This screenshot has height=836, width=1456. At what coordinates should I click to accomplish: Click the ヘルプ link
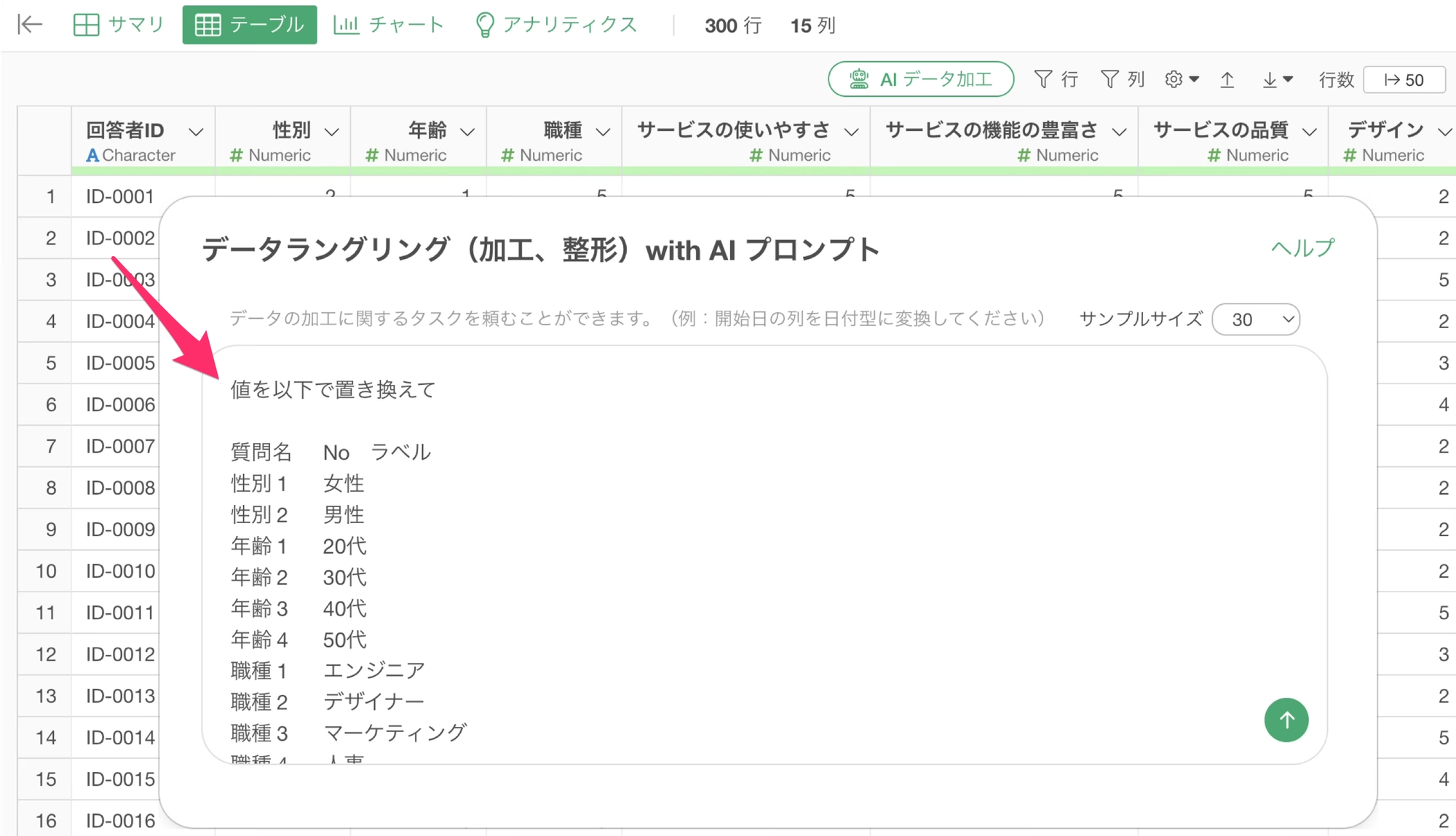tap(1302, 248)
